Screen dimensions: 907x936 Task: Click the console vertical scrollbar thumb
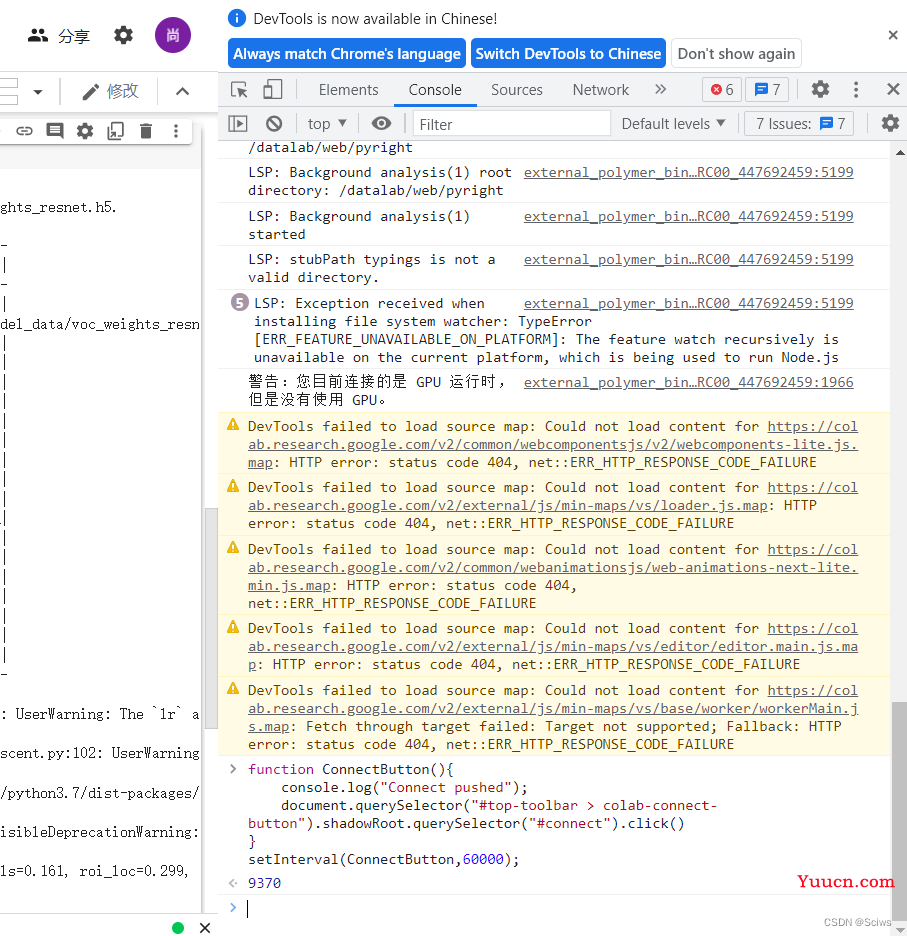899,812
